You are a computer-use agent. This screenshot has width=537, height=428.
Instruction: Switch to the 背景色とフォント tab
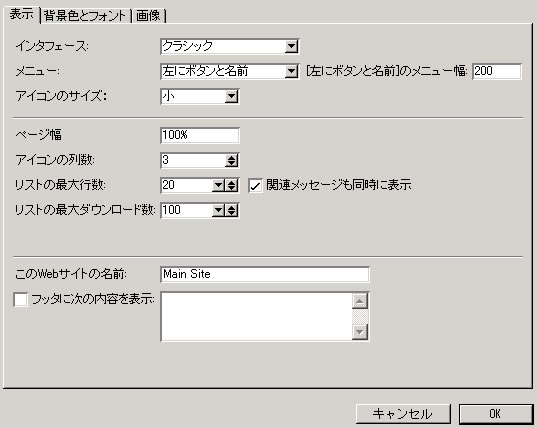tap(85, 16)
